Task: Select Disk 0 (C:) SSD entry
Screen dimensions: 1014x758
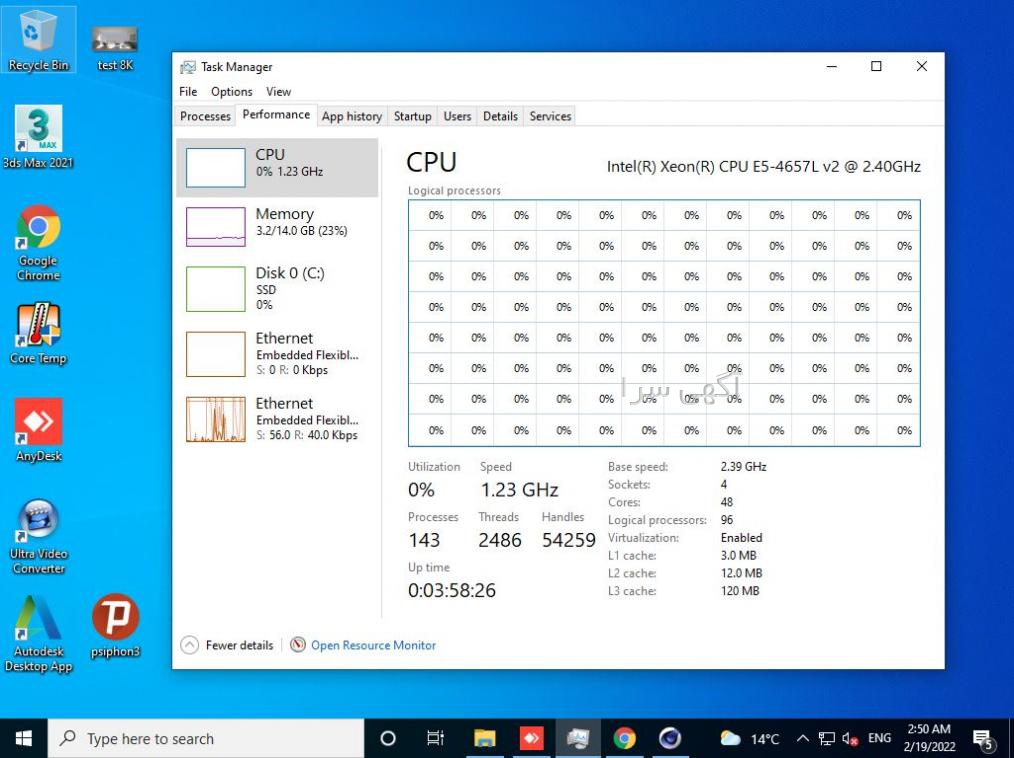Action: [277, 288]
